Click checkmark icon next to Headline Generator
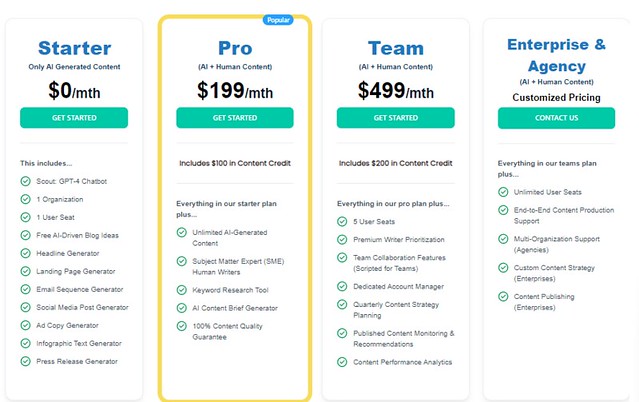 pyautogui.click(x=25, y=253)
